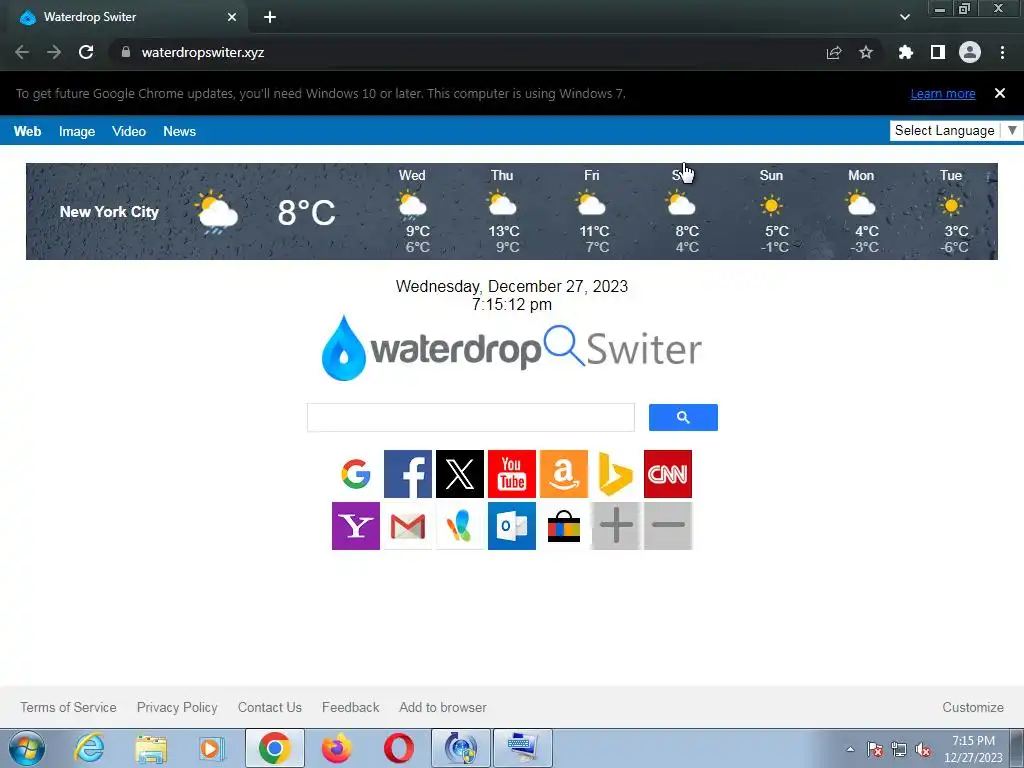This screenshot has width=1024, height=768.
Task: Open the Privacy Policy link
Action: (177, 707)
